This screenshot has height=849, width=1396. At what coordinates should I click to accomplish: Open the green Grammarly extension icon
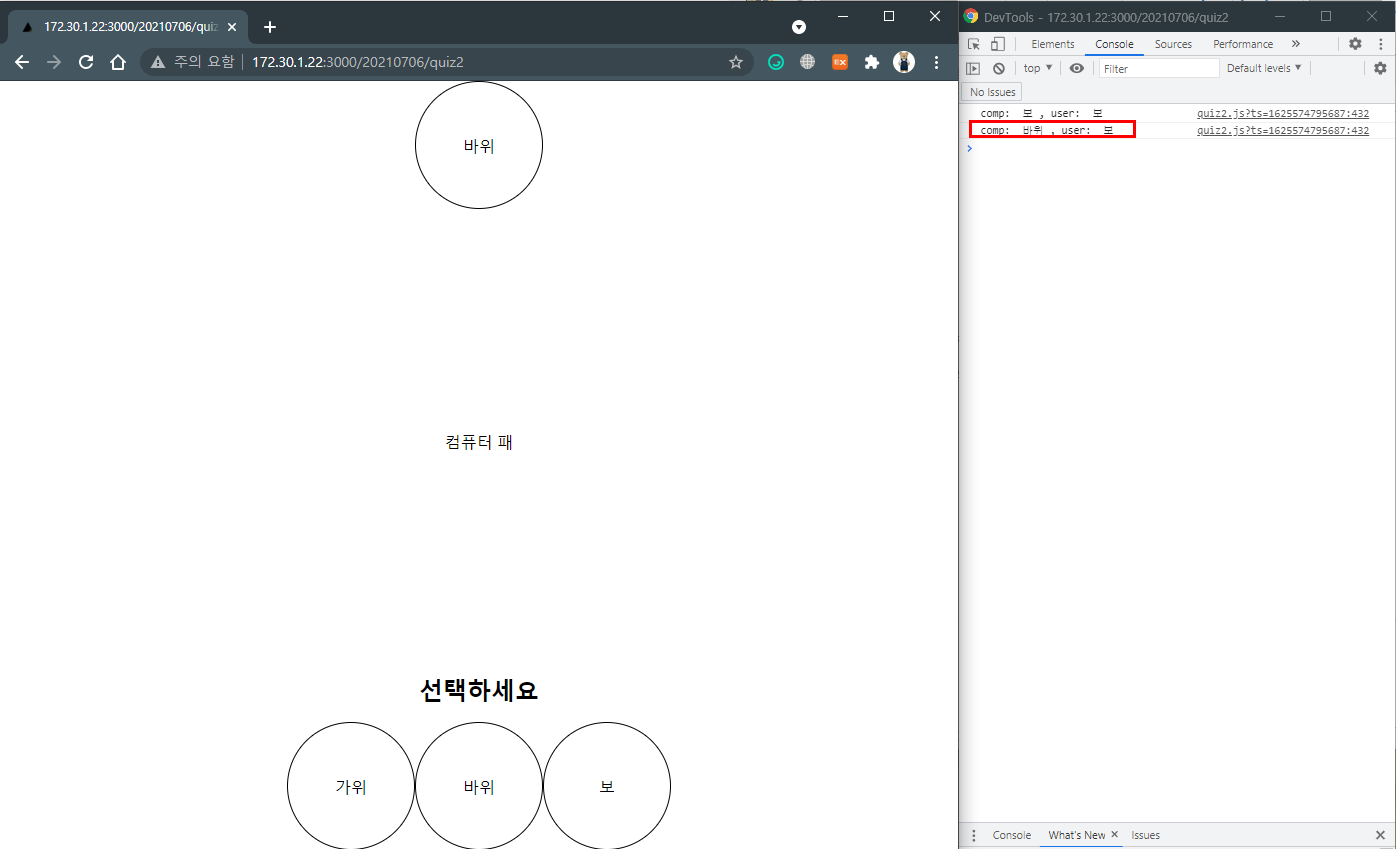coord(775,62)
